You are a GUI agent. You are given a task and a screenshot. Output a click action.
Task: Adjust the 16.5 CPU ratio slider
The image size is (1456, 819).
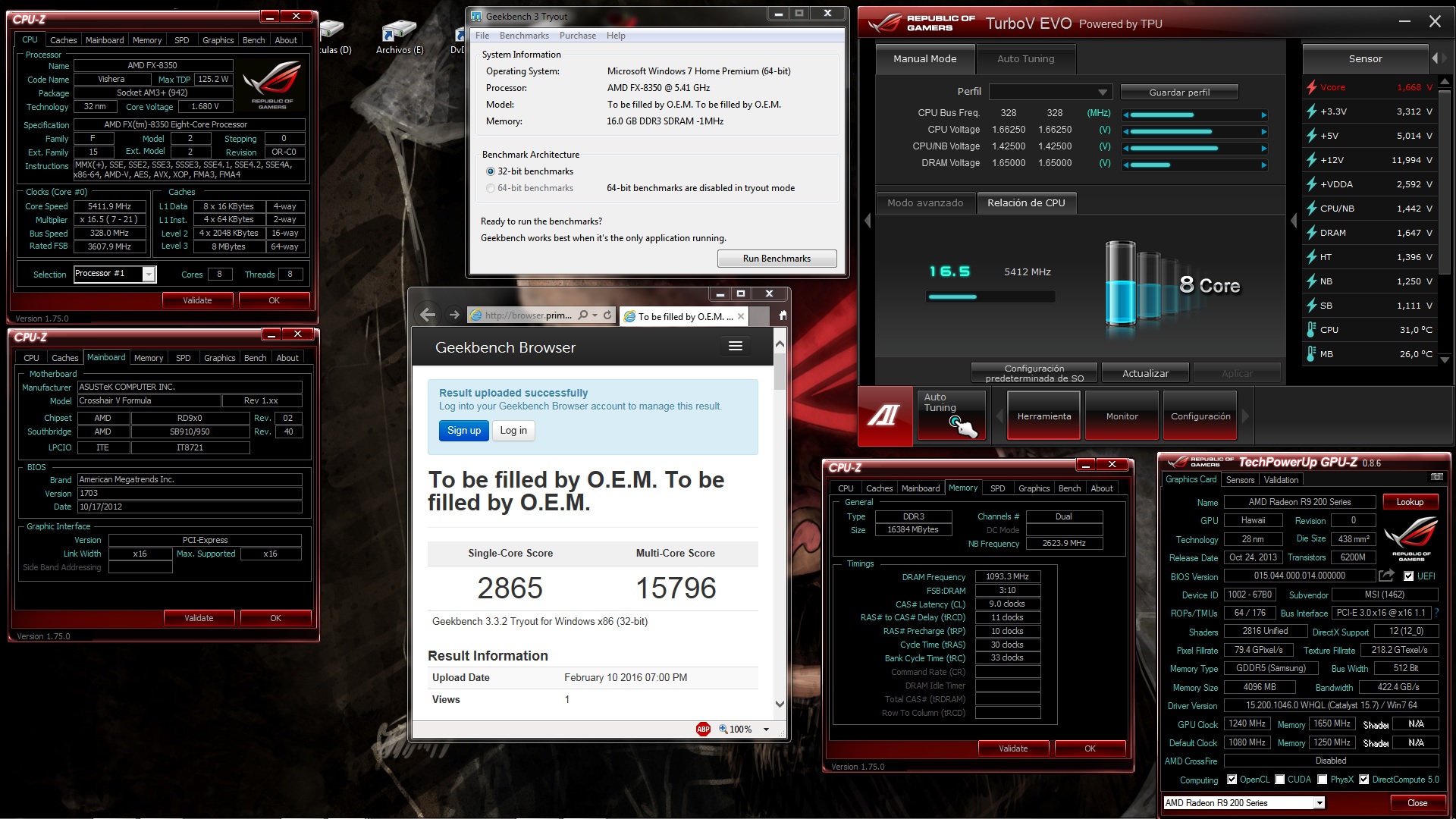click(990, 297)
